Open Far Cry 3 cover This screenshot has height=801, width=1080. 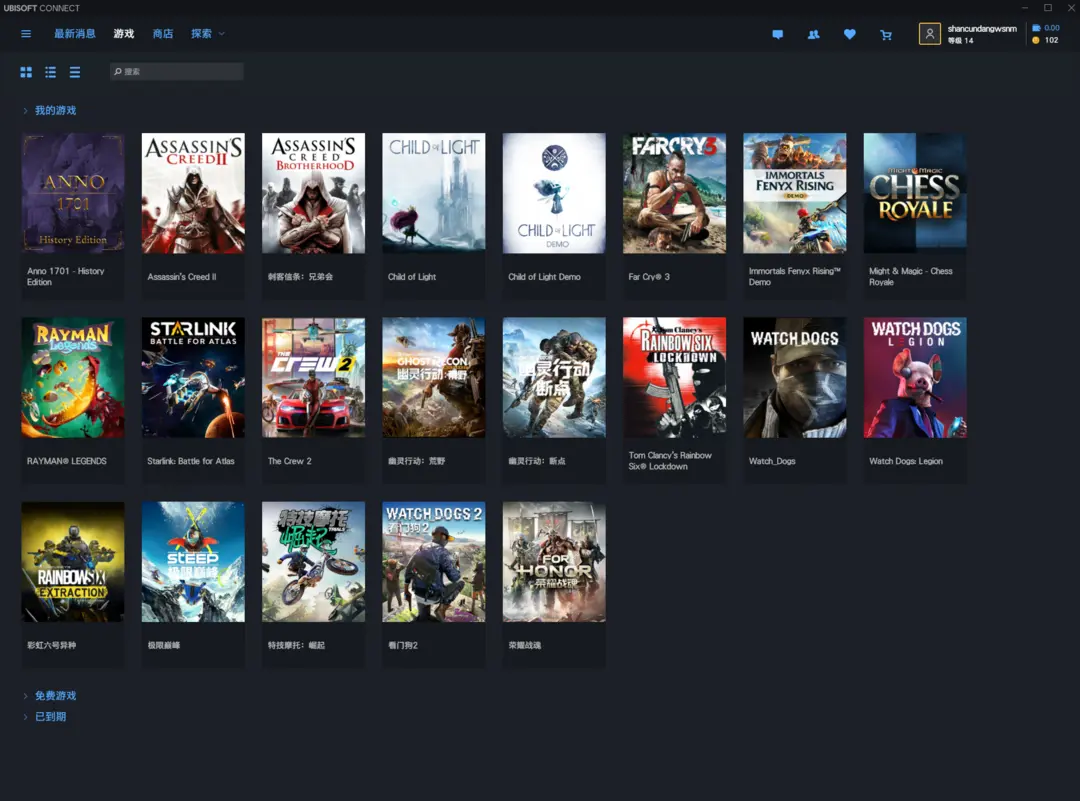pyautogui.click(x=674, y=194)
